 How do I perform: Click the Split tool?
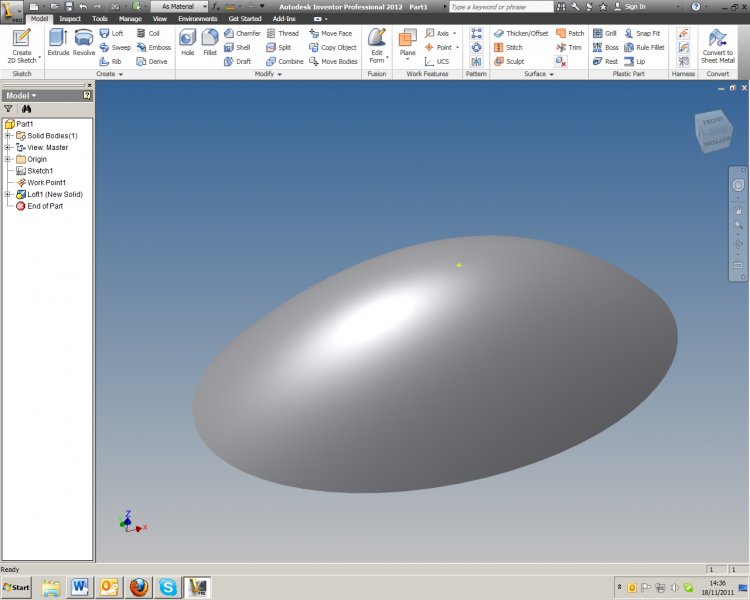pos(279,47)
